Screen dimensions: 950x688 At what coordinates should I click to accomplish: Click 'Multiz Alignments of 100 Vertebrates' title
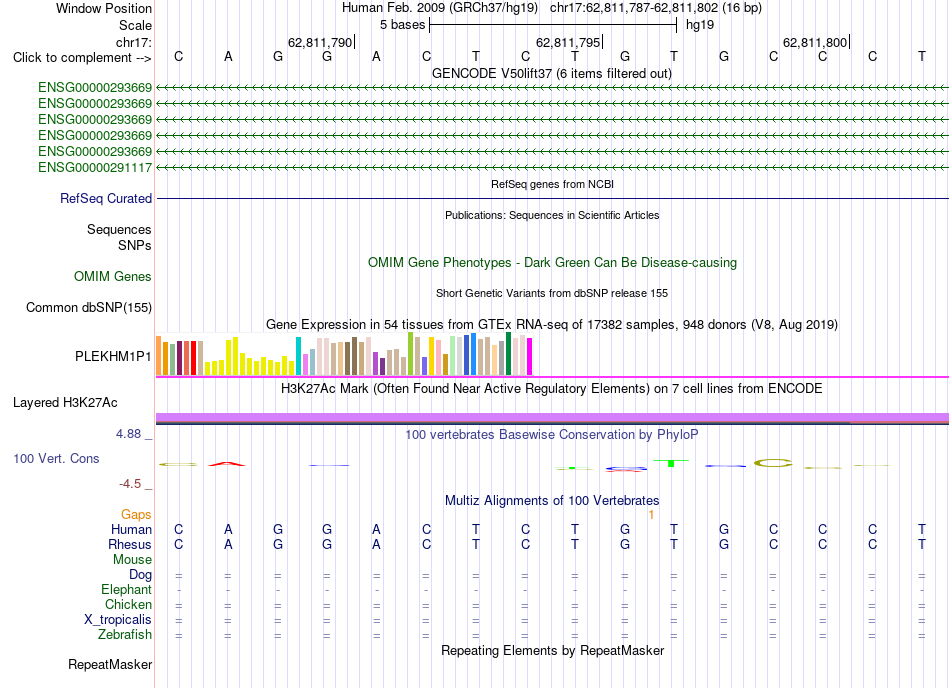tap(552, 501)
